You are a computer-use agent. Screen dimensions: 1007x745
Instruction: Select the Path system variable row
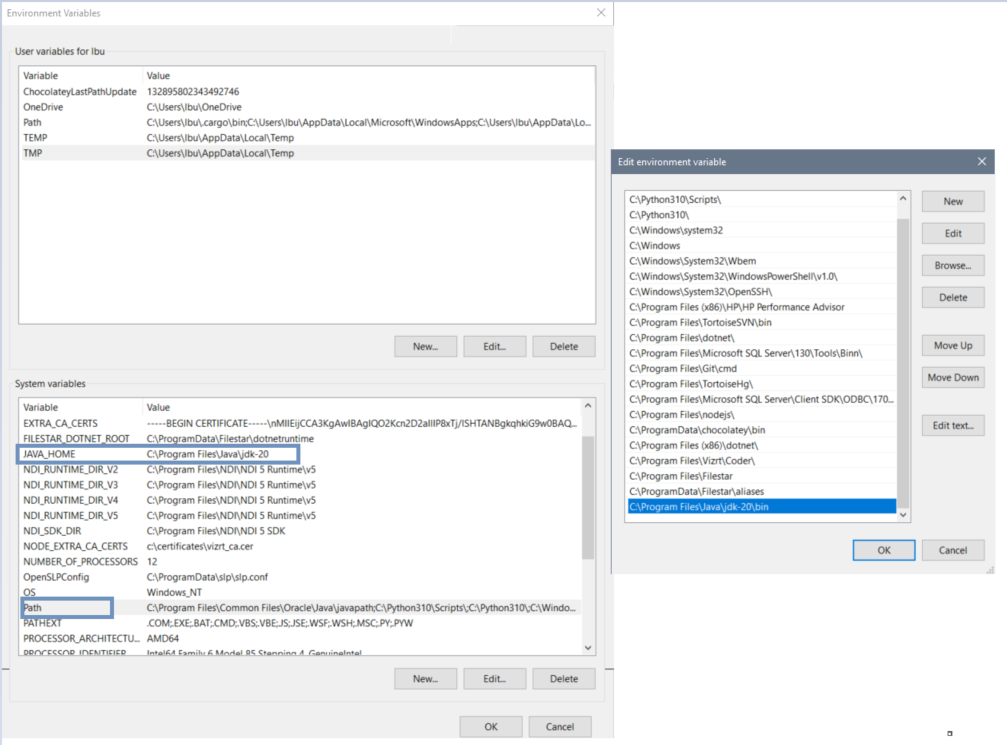[34, 607]
